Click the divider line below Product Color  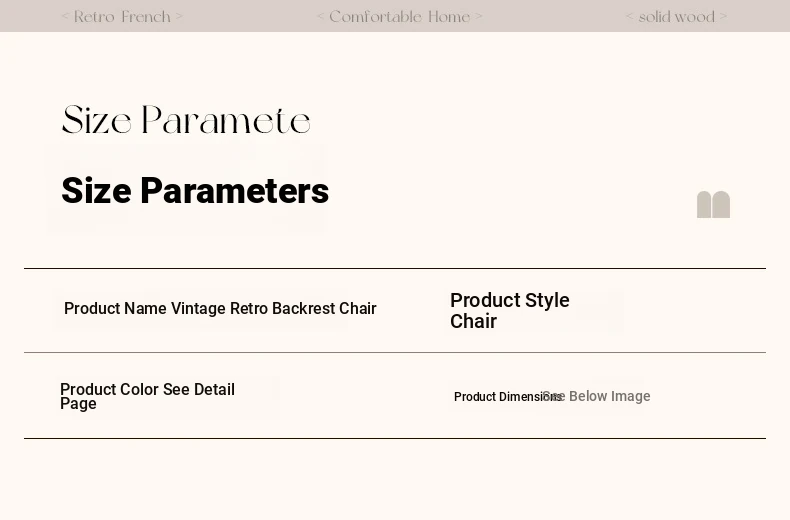[x=395, y=438]
